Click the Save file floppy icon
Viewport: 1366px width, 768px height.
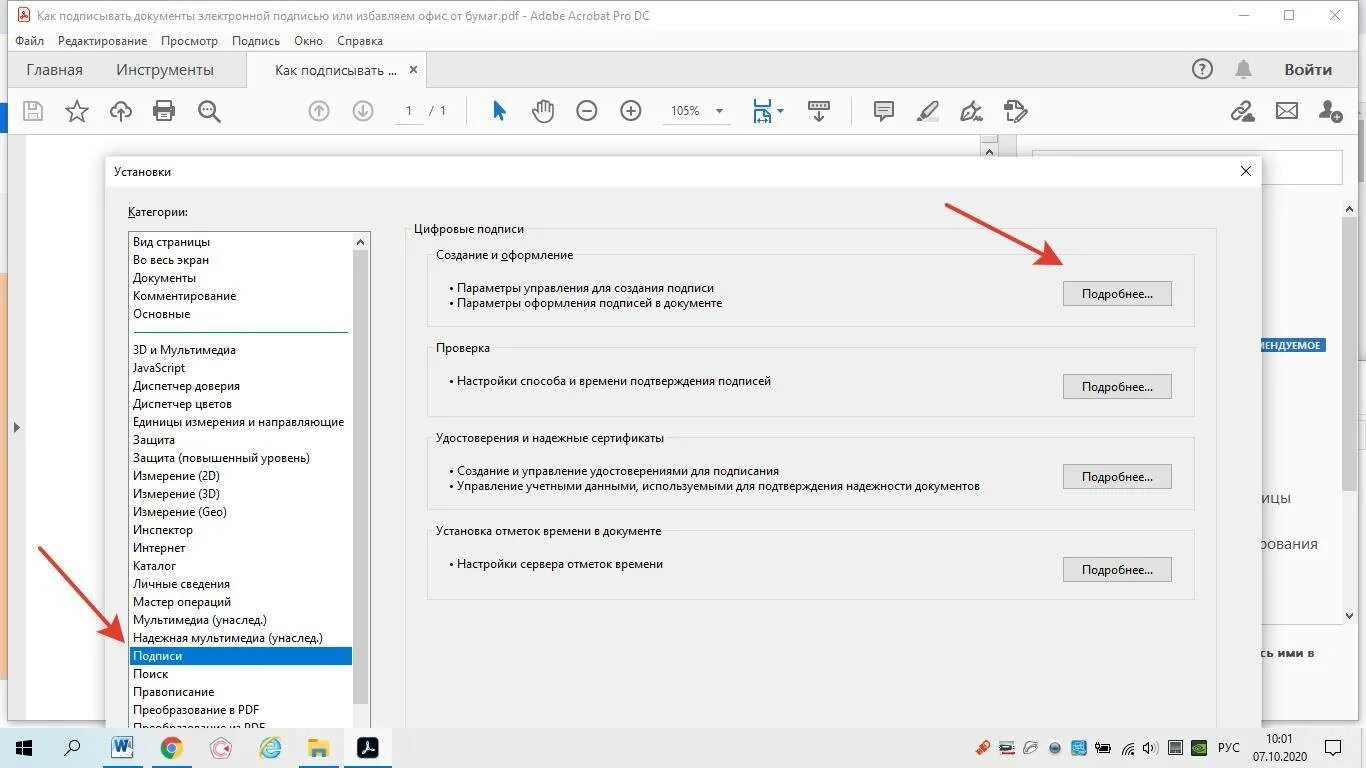click(x=33, y=111)
